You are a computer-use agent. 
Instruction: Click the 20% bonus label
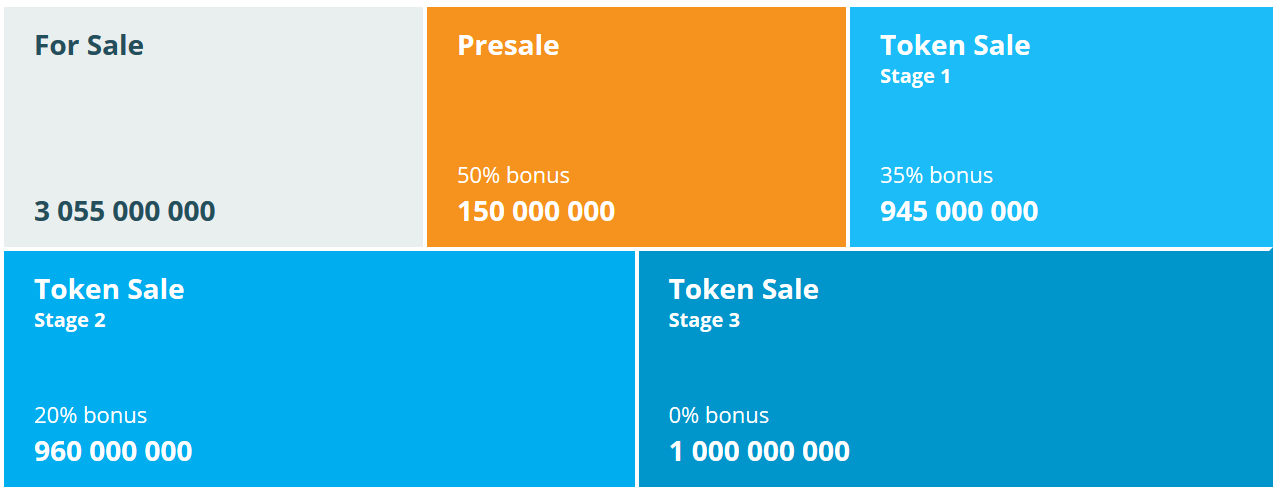[91, 415]
